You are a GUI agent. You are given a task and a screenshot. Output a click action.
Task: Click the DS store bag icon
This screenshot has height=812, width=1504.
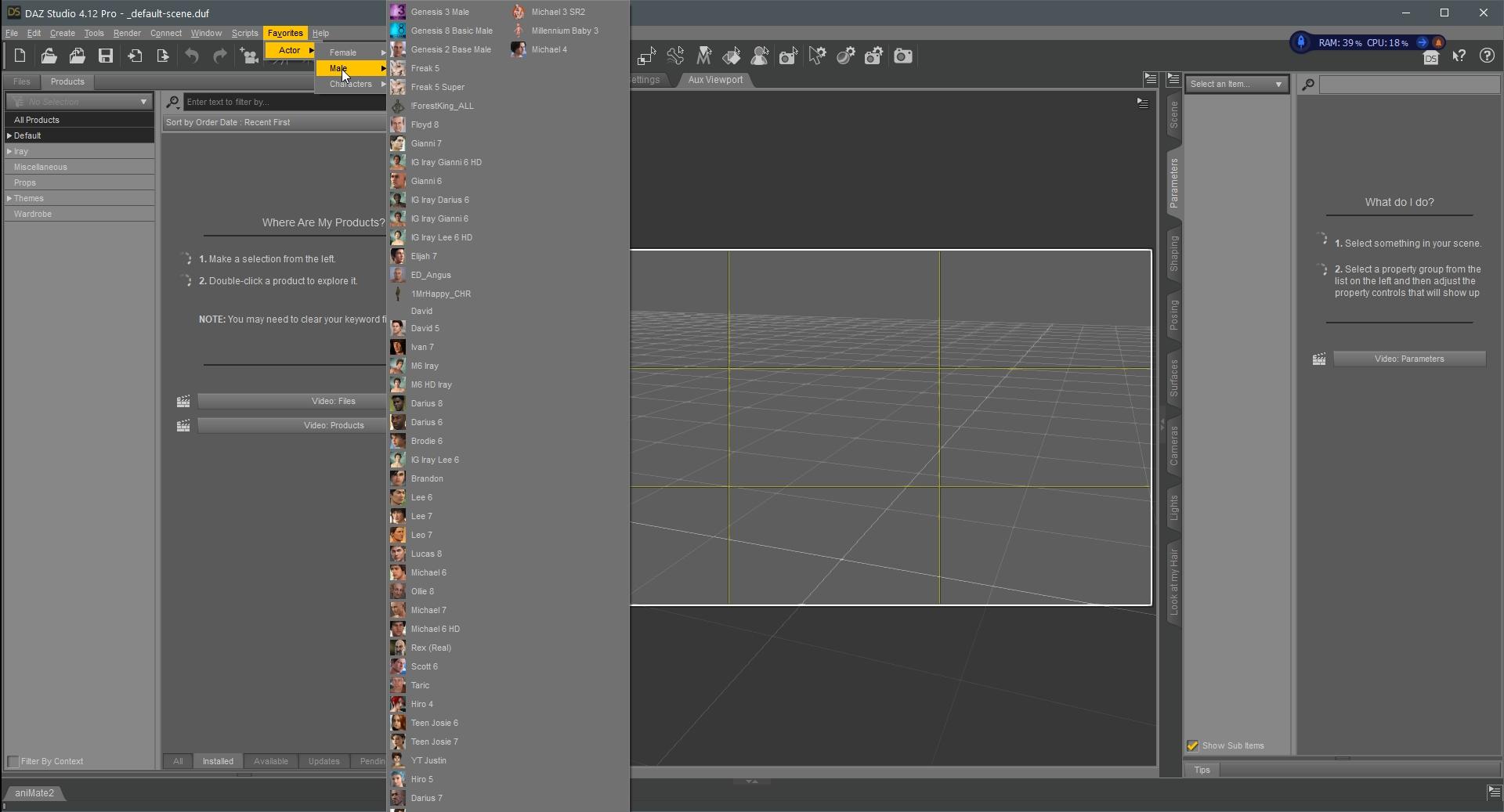tap(1431, 58)
